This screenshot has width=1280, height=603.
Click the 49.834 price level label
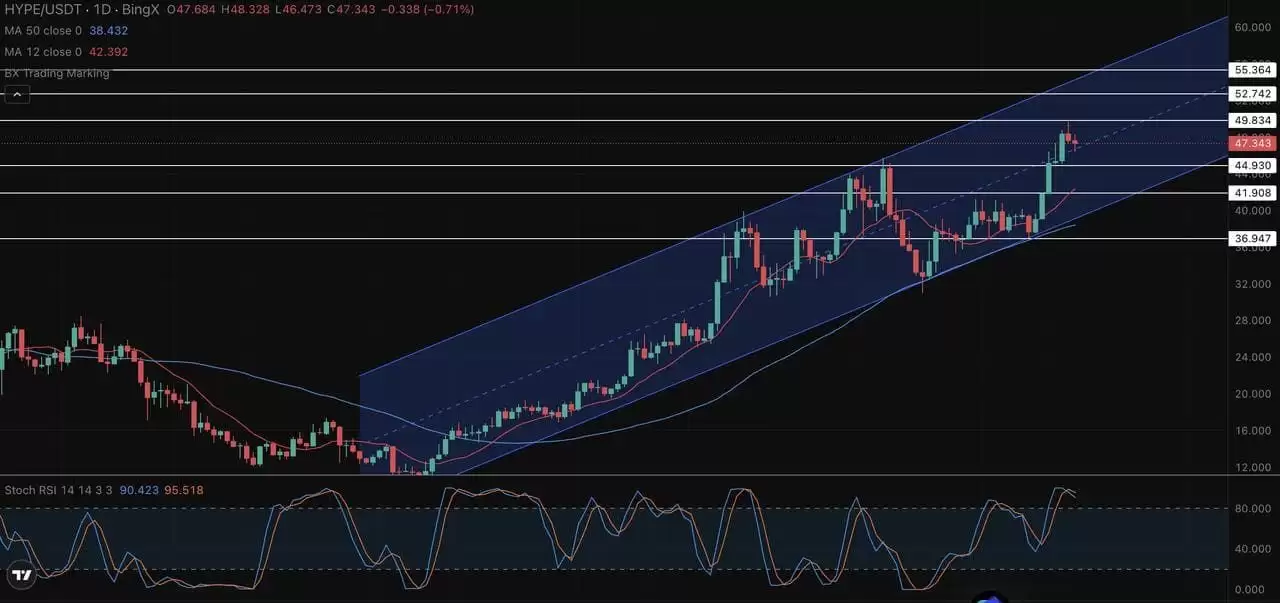click(x=1253, y=120)
